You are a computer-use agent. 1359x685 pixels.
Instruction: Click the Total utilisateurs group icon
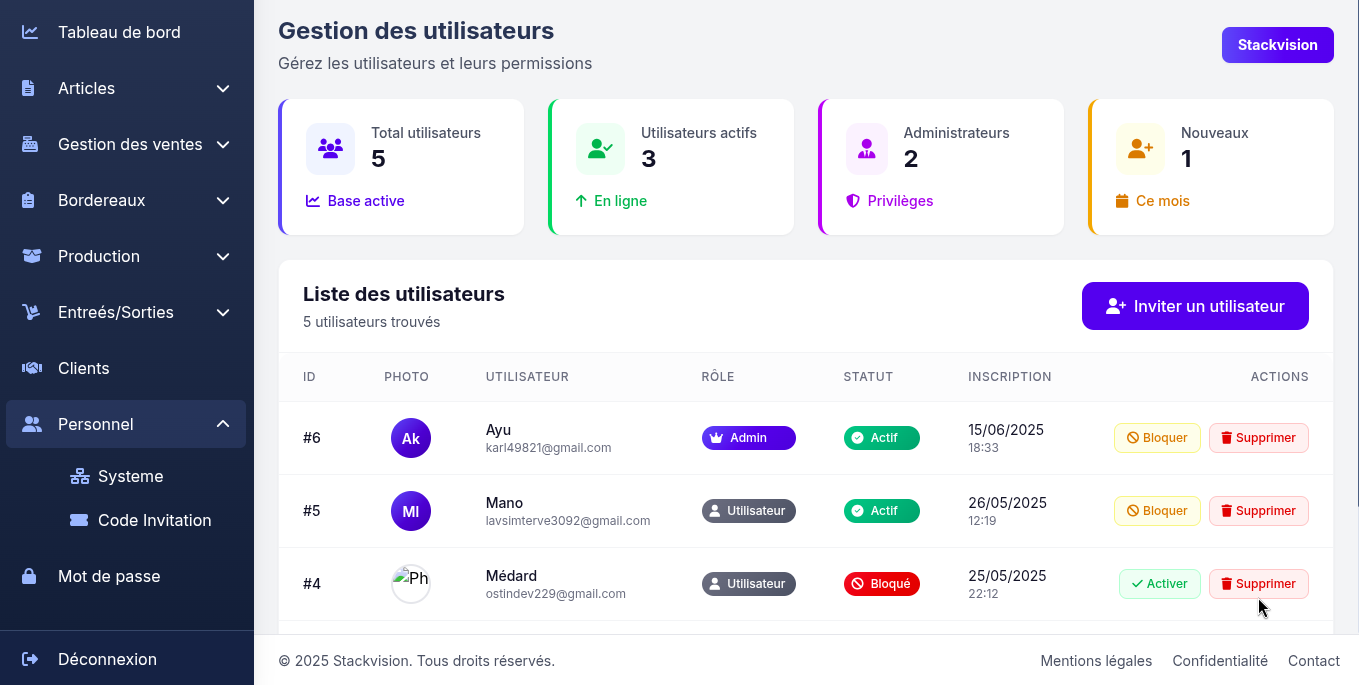330,149
